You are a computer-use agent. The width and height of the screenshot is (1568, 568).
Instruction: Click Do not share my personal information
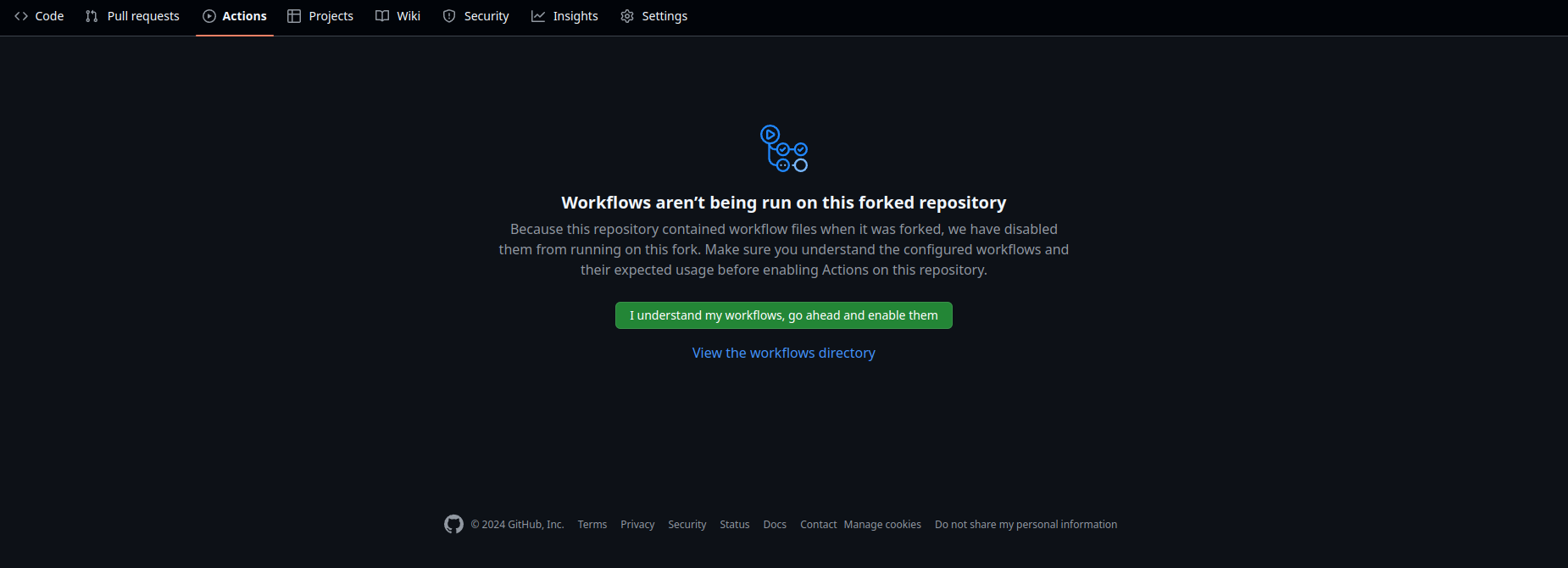coord(1026,525)
